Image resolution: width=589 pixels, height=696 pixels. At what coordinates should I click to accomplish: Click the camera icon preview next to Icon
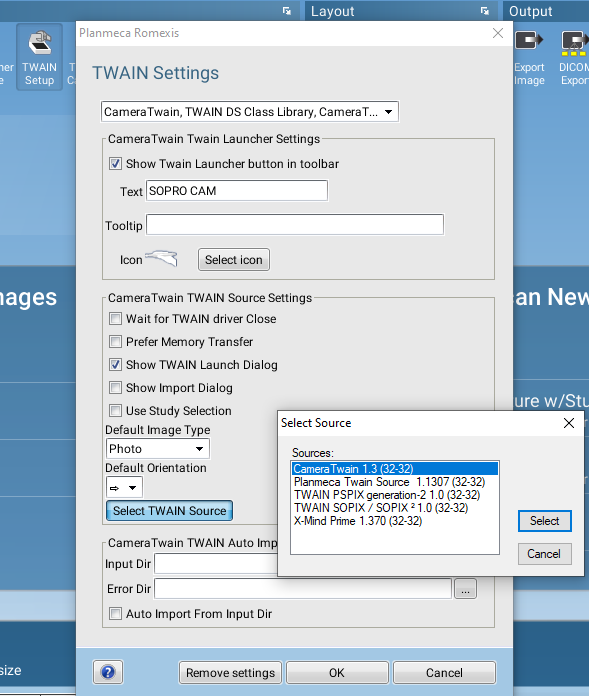click(162, 258)
